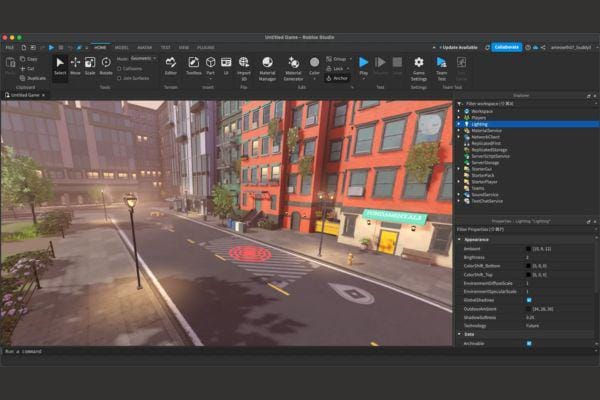
Task: Pop out the Properties panel
Action: point(589,222)
